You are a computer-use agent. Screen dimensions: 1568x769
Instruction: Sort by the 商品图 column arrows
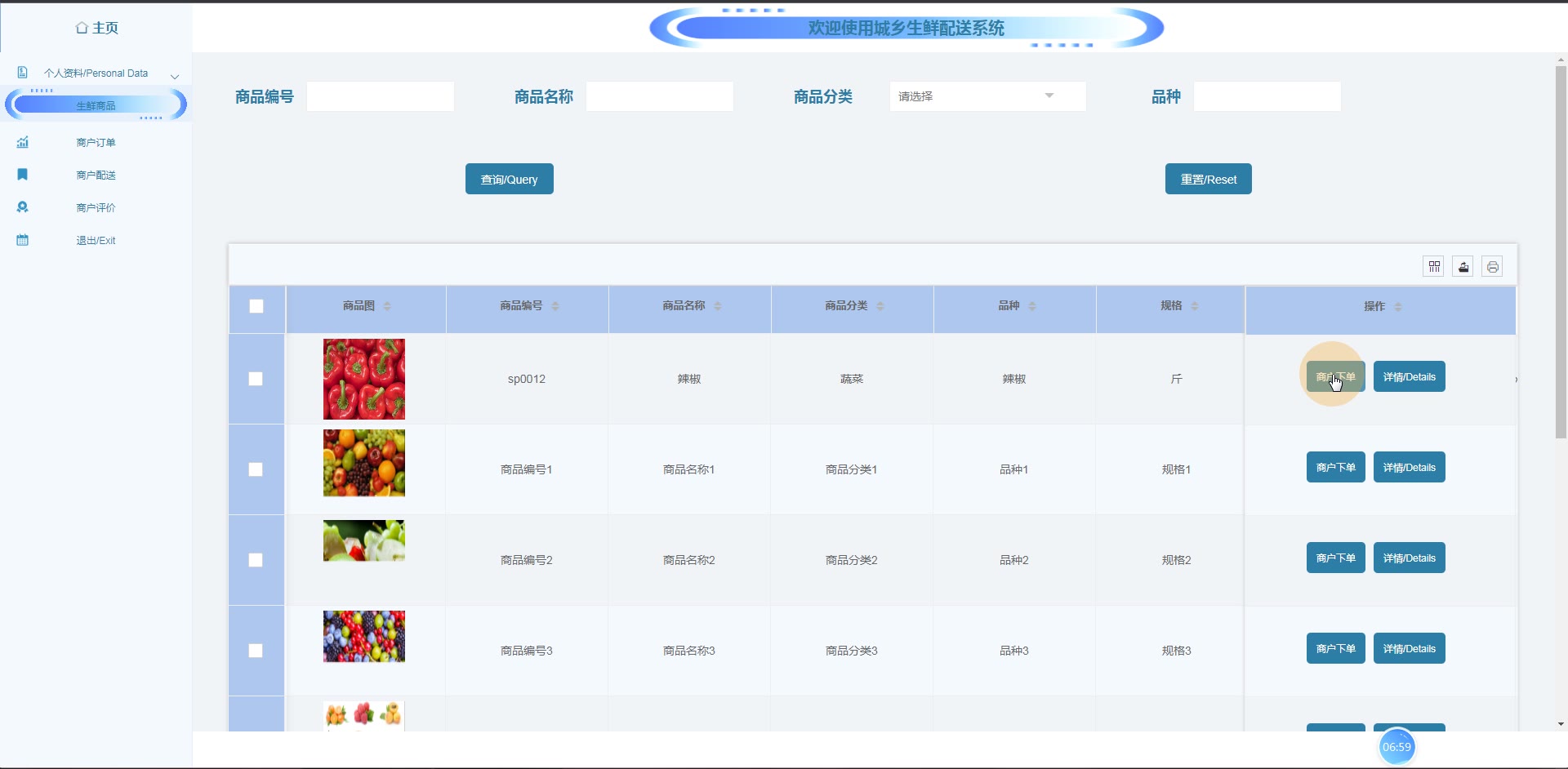pyautogui.click(x=387, y=306)
